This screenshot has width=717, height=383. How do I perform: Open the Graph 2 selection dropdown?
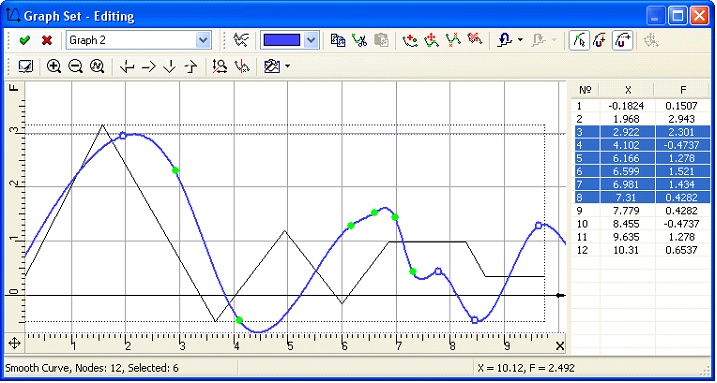(x=139, y=41)
